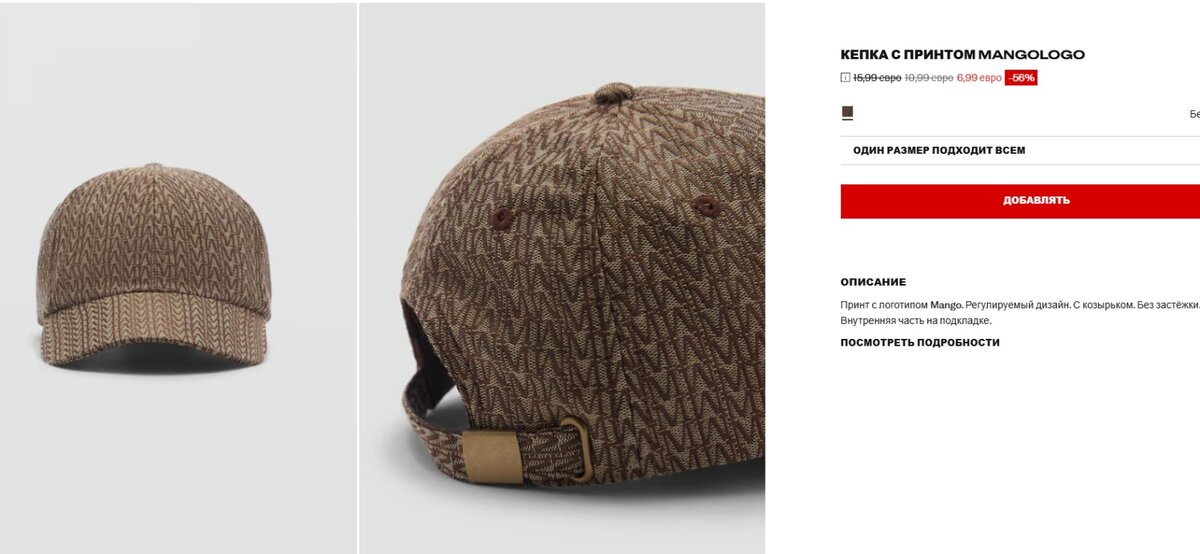Open the ПОСМОТРЕТЬ ПОДРОБНОСТИ link

(x=920, y=342)
